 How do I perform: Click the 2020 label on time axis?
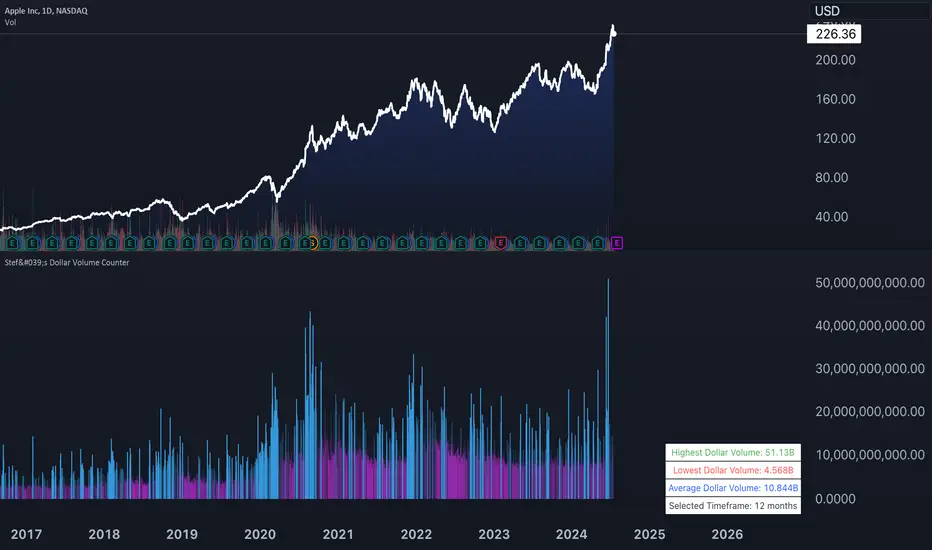coord(260,534)
